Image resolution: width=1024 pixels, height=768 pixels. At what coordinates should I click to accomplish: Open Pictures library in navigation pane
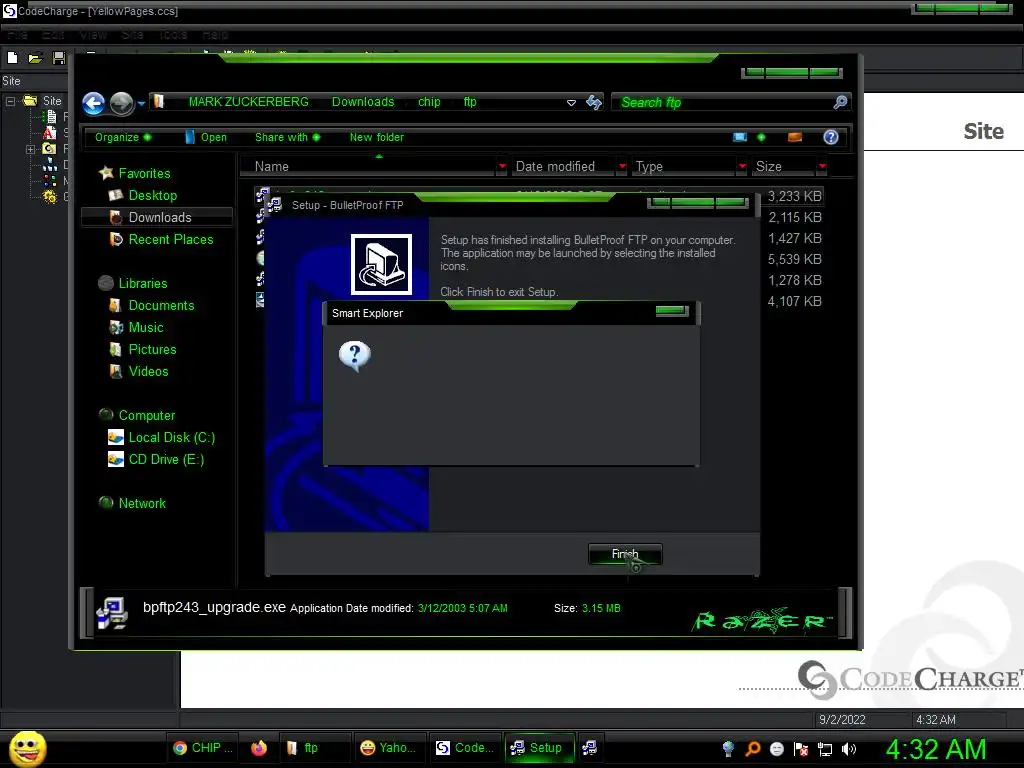[x=152, y=349]
